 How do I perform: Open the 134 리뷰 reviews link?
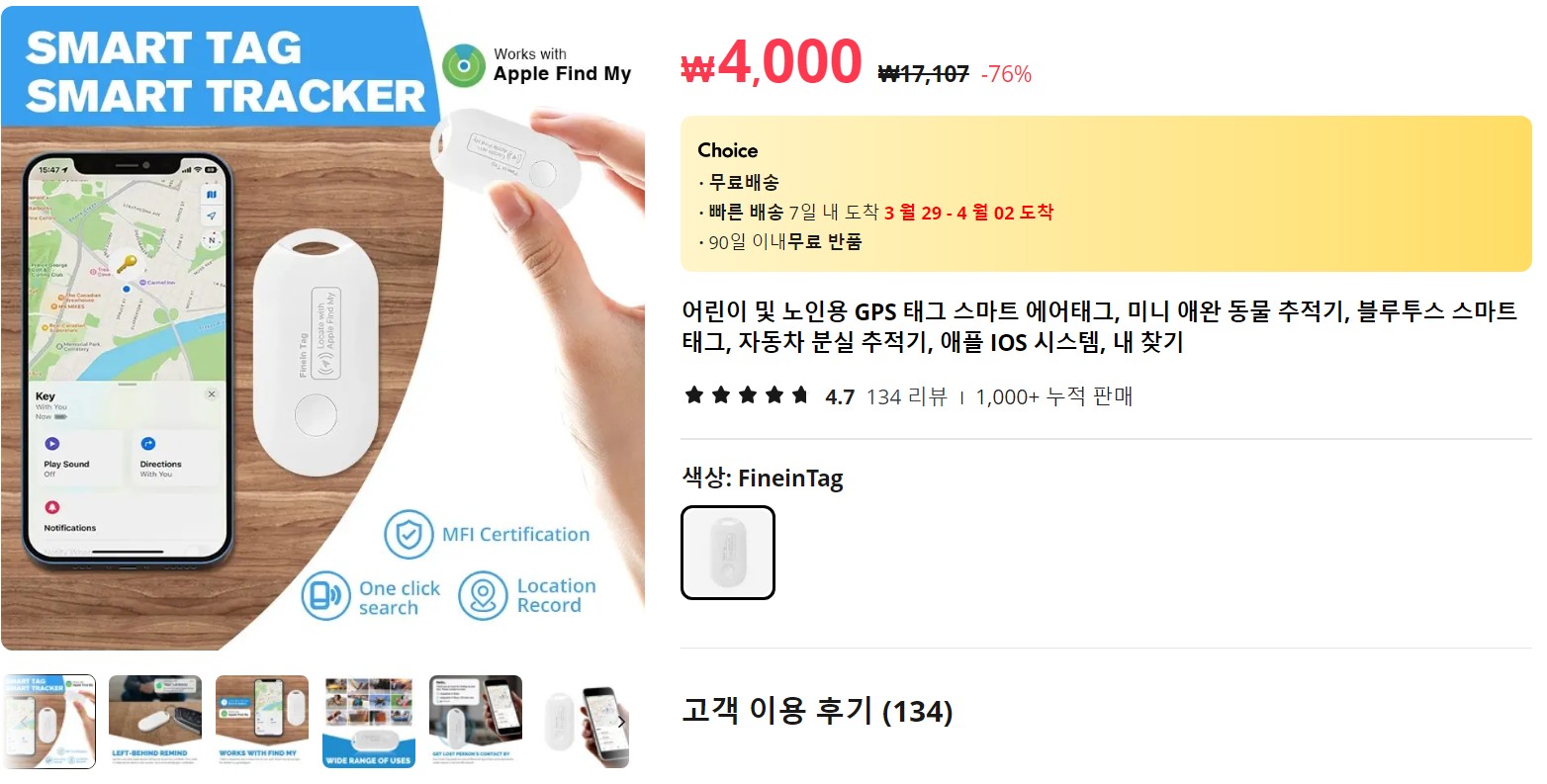[x=906, y=397]
